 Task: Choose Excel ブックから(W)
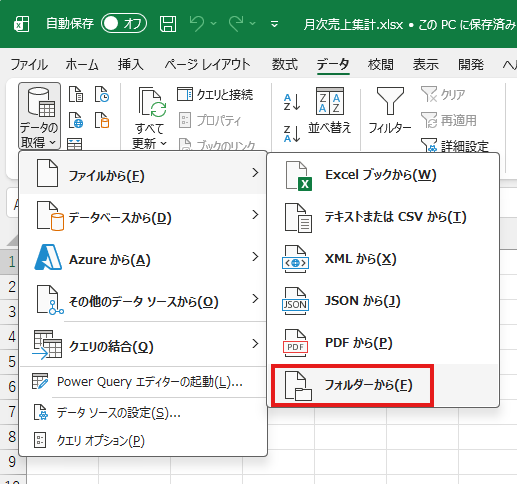pos(383,175)
